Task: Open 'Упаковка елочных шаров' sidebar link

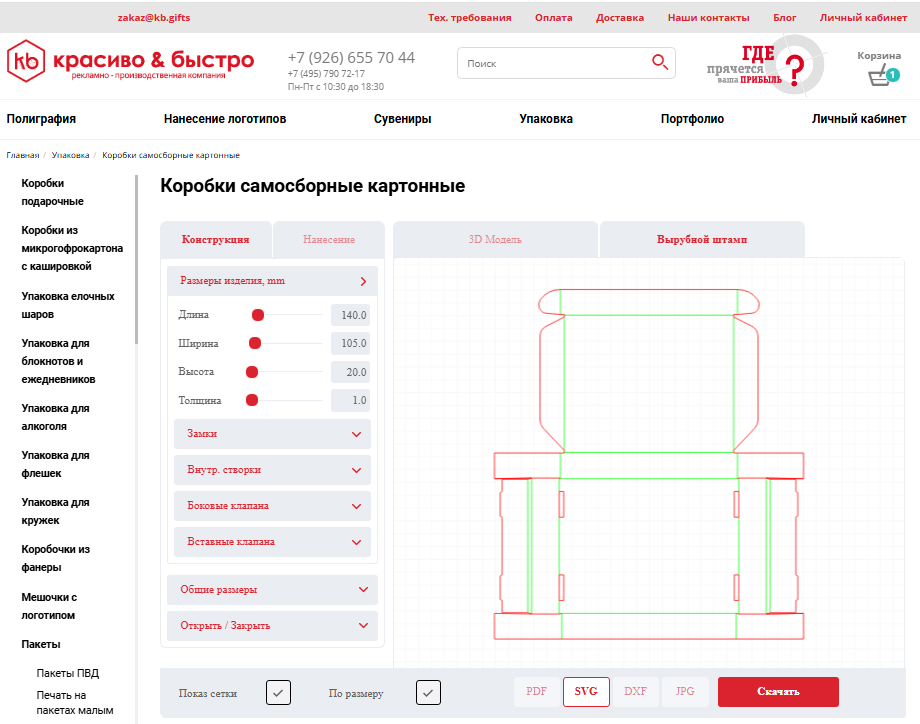Action: (68, 305)
